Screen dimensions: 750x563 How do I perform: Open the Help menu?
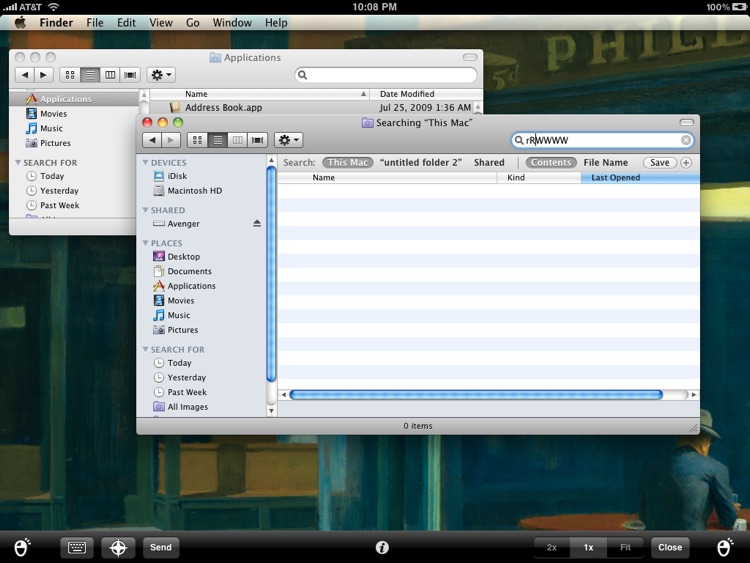pos(276,22)
